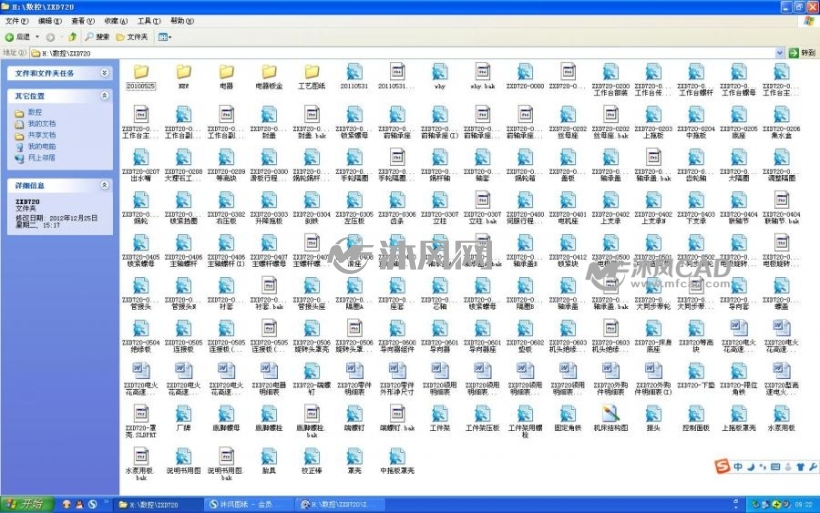Open the 20100525 folder
Viewport: 820px width, 513px height.
(x=141, y=77)
